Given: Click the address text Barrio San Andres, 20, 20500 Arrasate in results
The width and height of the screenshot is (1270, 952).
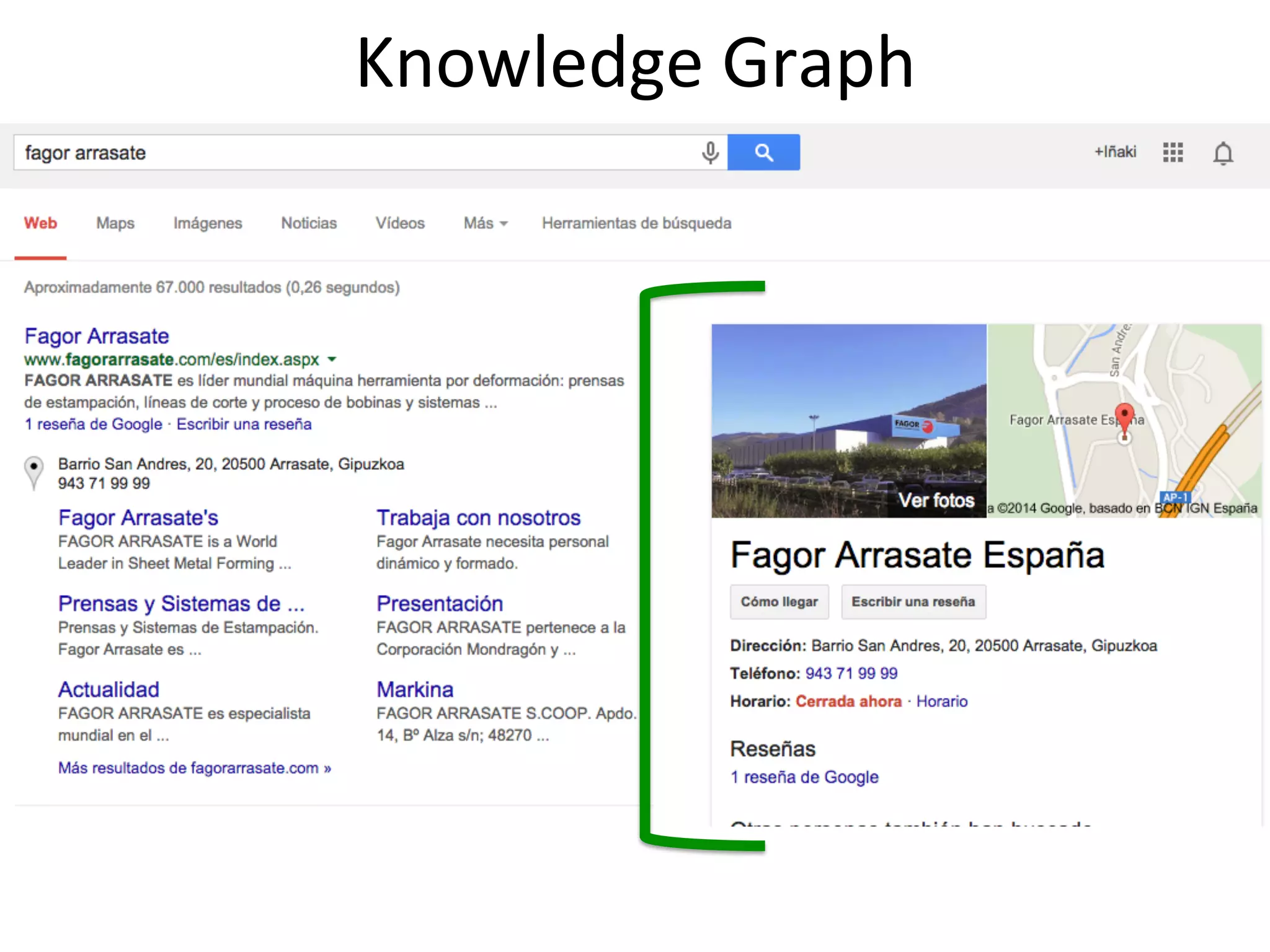Looking at the screenshot, I should [x=231, y=464].
